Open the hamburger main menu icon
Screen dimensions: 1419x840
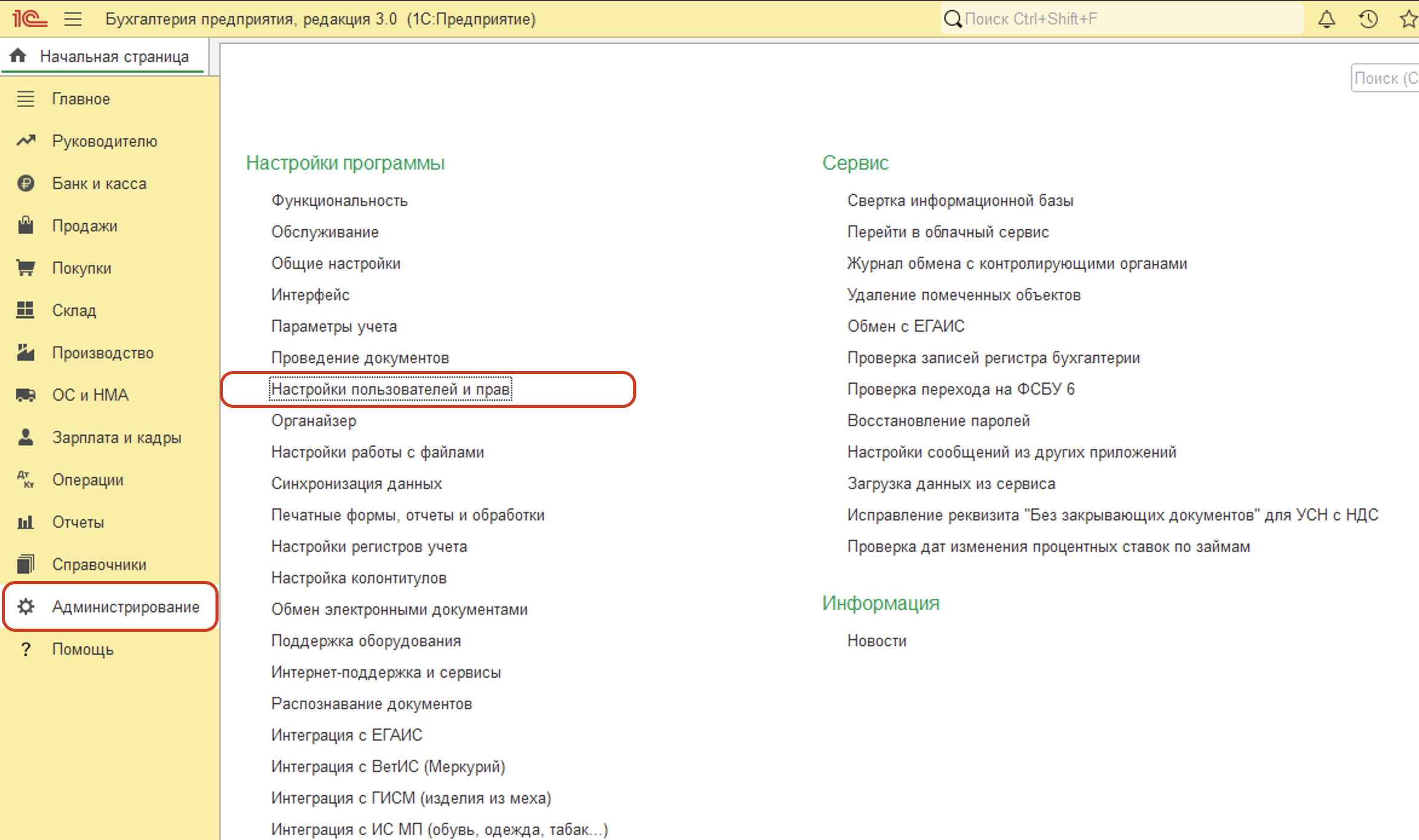pyautogui.click(x=73, y=19)
